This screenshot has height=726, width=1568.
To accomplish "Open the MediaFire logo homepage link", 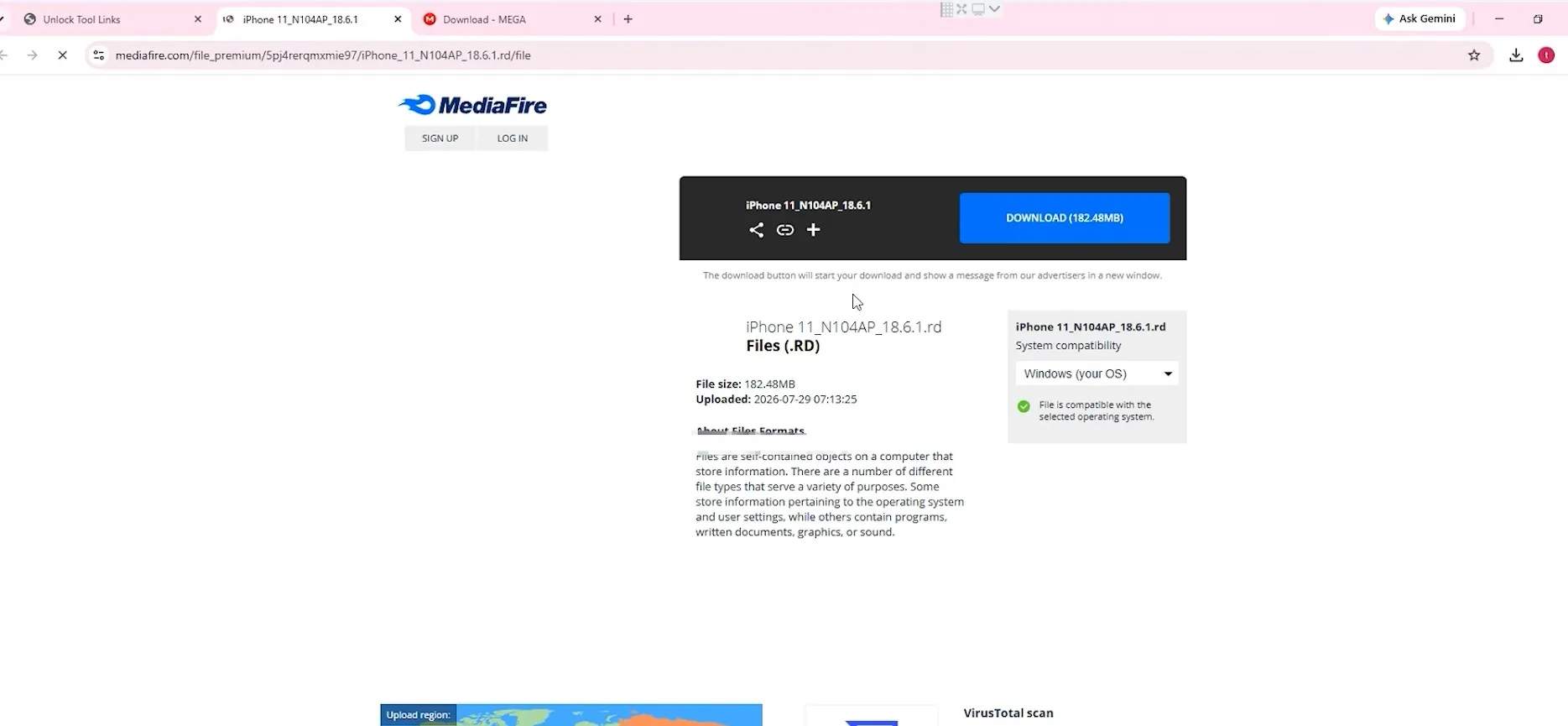I will tap(472, 105).
